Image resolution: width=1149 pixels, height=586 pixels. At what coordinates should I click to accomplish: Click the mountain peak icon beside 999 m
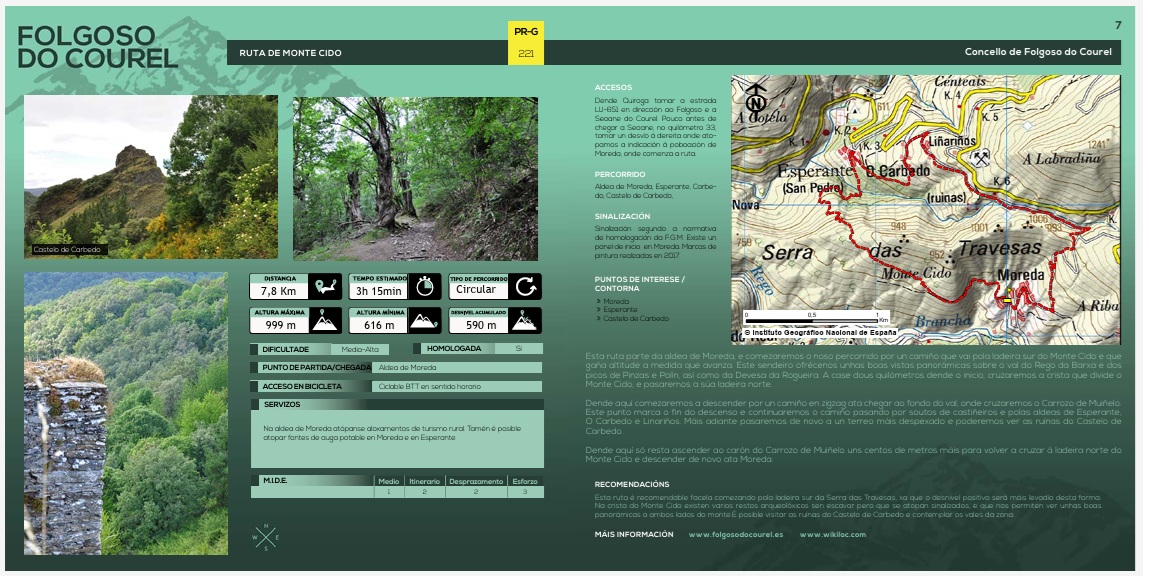click(325, 321)
